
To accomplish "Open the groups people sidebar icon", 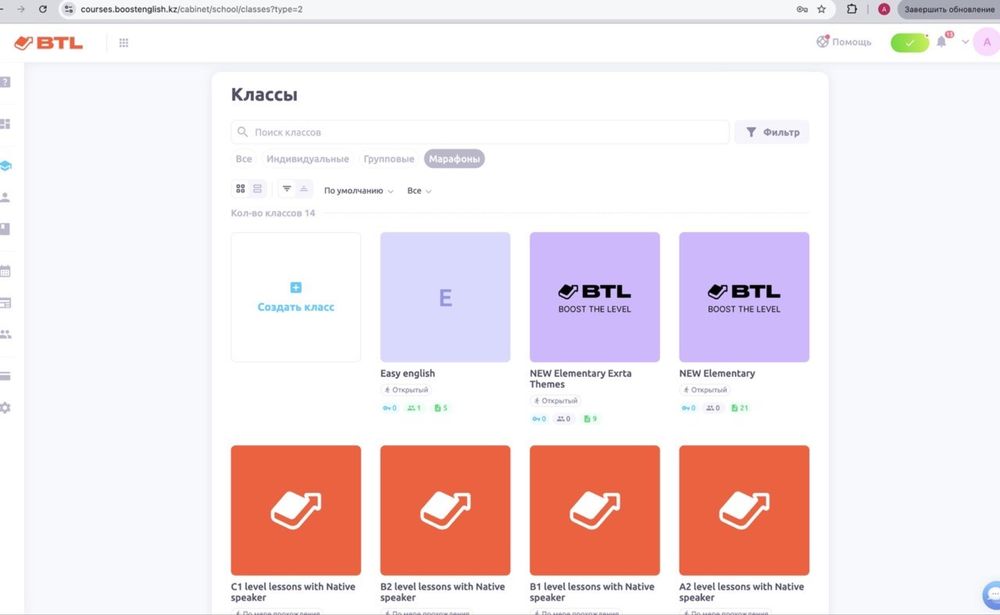I will point(6,334).
